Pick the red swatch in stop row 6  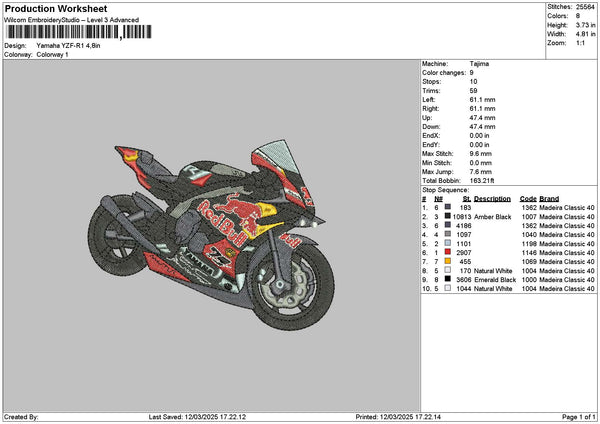pyautogui.click(x=448, y=252)
